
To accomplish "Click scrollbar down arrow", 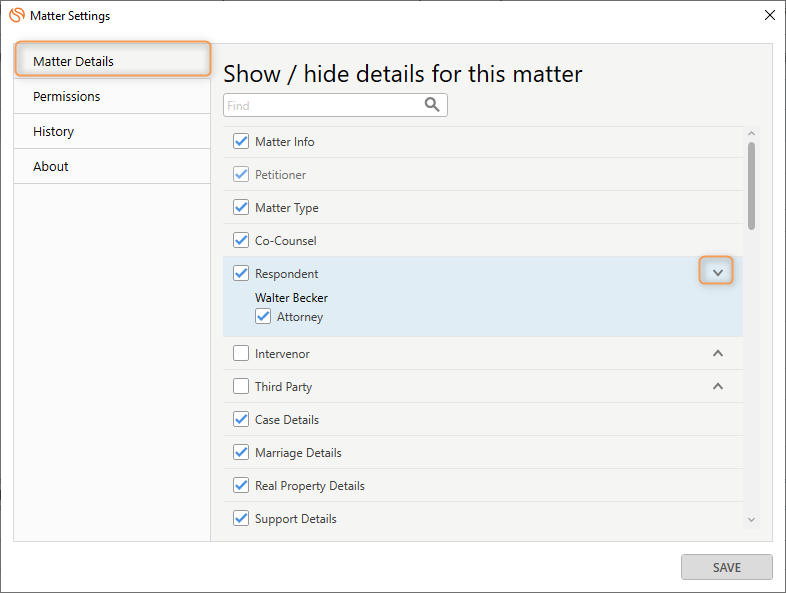I will pyautogui.click(x=751, y=520).
